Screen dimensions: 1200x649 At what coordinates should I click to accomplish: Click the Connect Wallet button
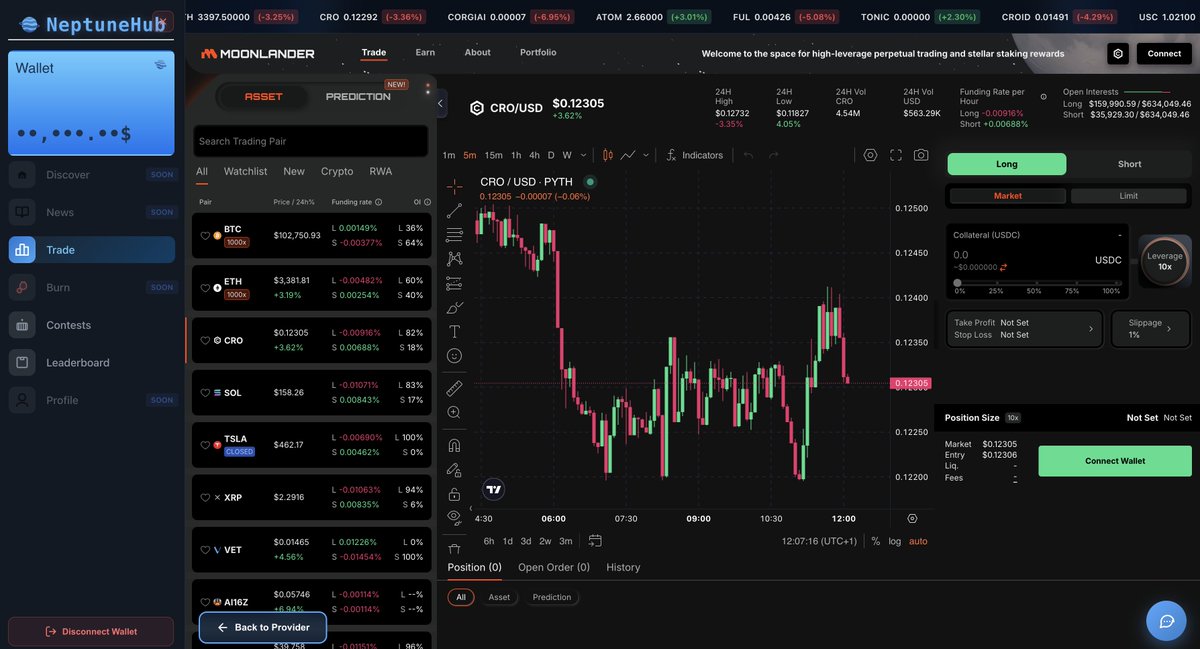coord(1115,461)
